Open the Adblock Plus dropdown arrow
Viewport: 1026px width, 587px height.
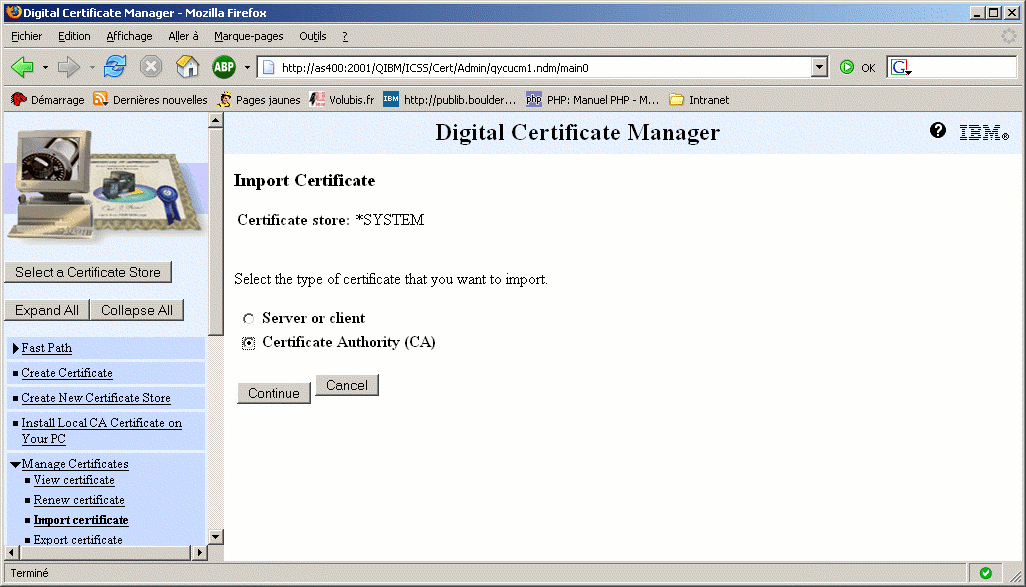pyautogui.click(x=247, y=67)
